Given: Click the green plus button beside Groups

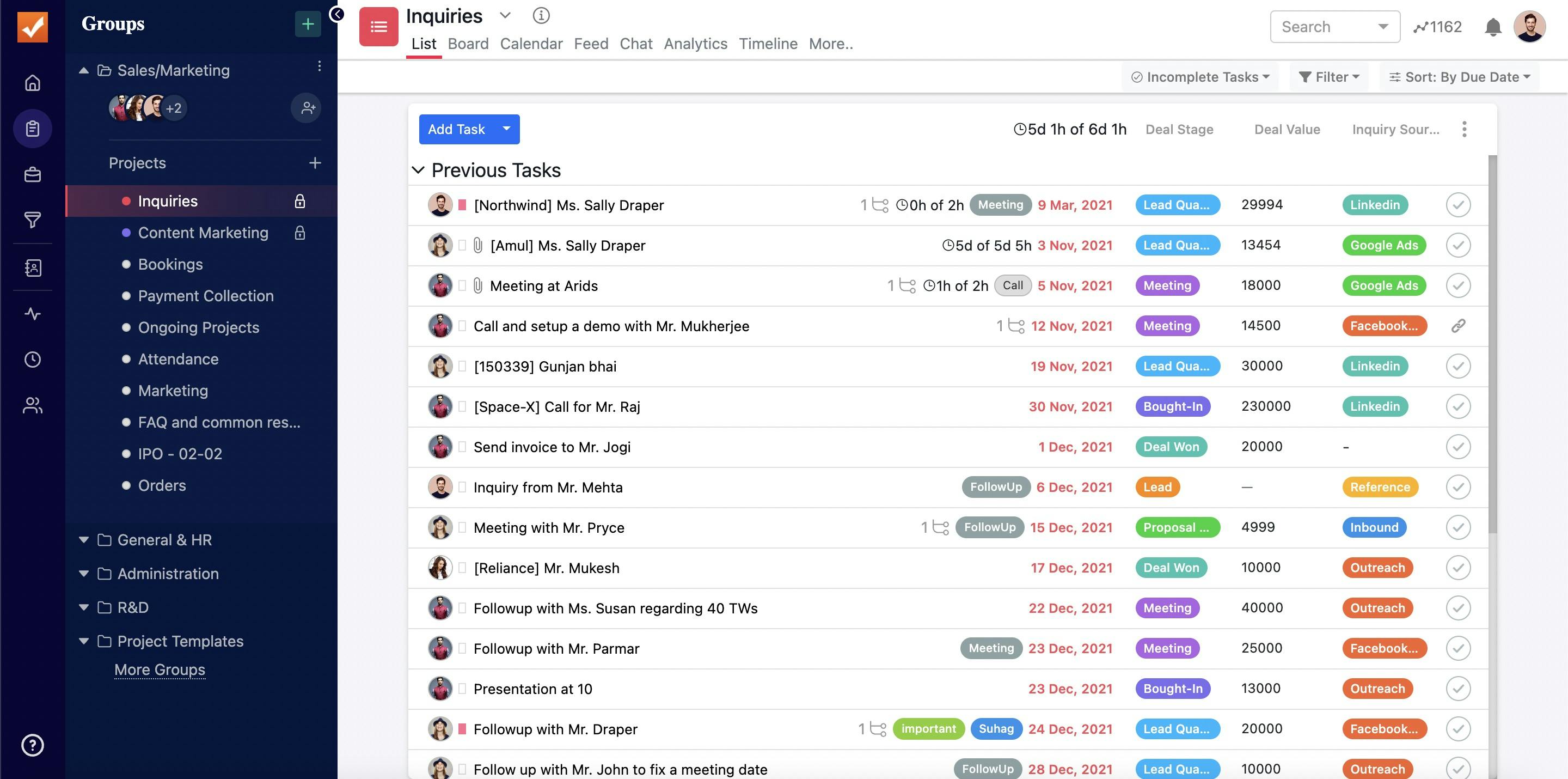Looking at the screenshot, I should (x=308, y=25).
